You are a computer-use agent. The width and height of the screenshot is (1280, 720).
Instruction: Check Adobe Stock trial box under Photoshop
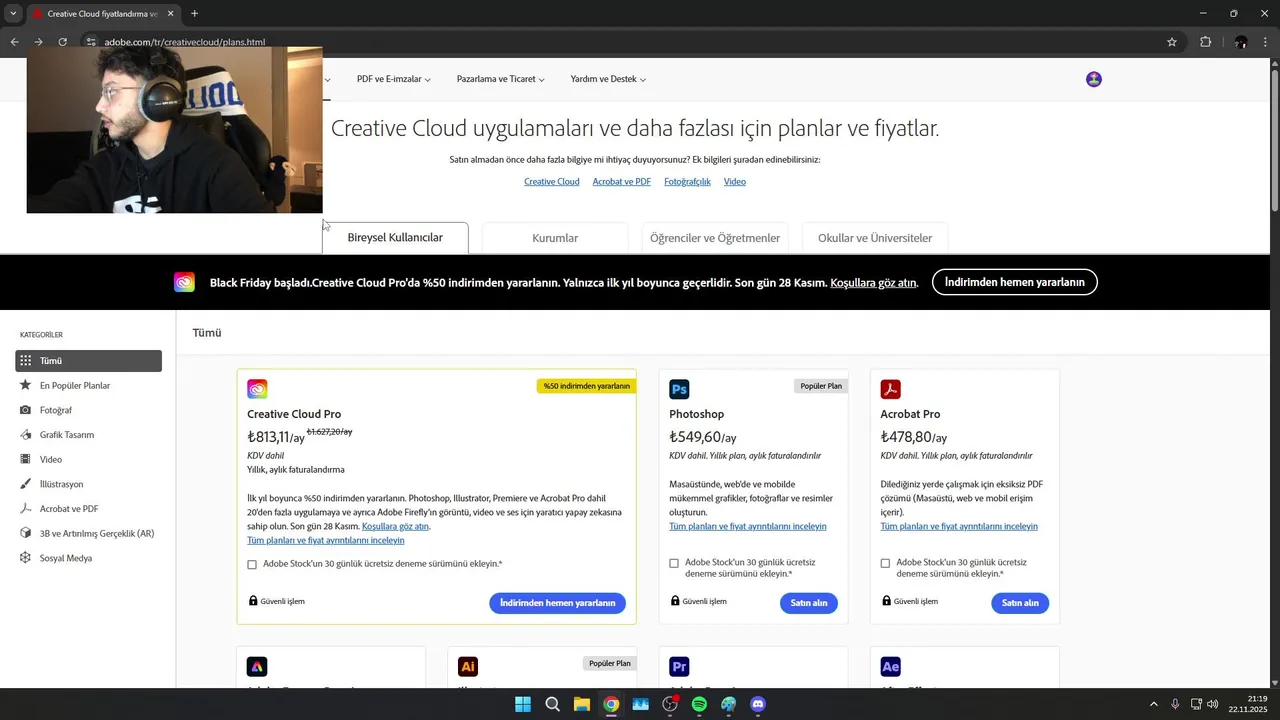[674, 563]
